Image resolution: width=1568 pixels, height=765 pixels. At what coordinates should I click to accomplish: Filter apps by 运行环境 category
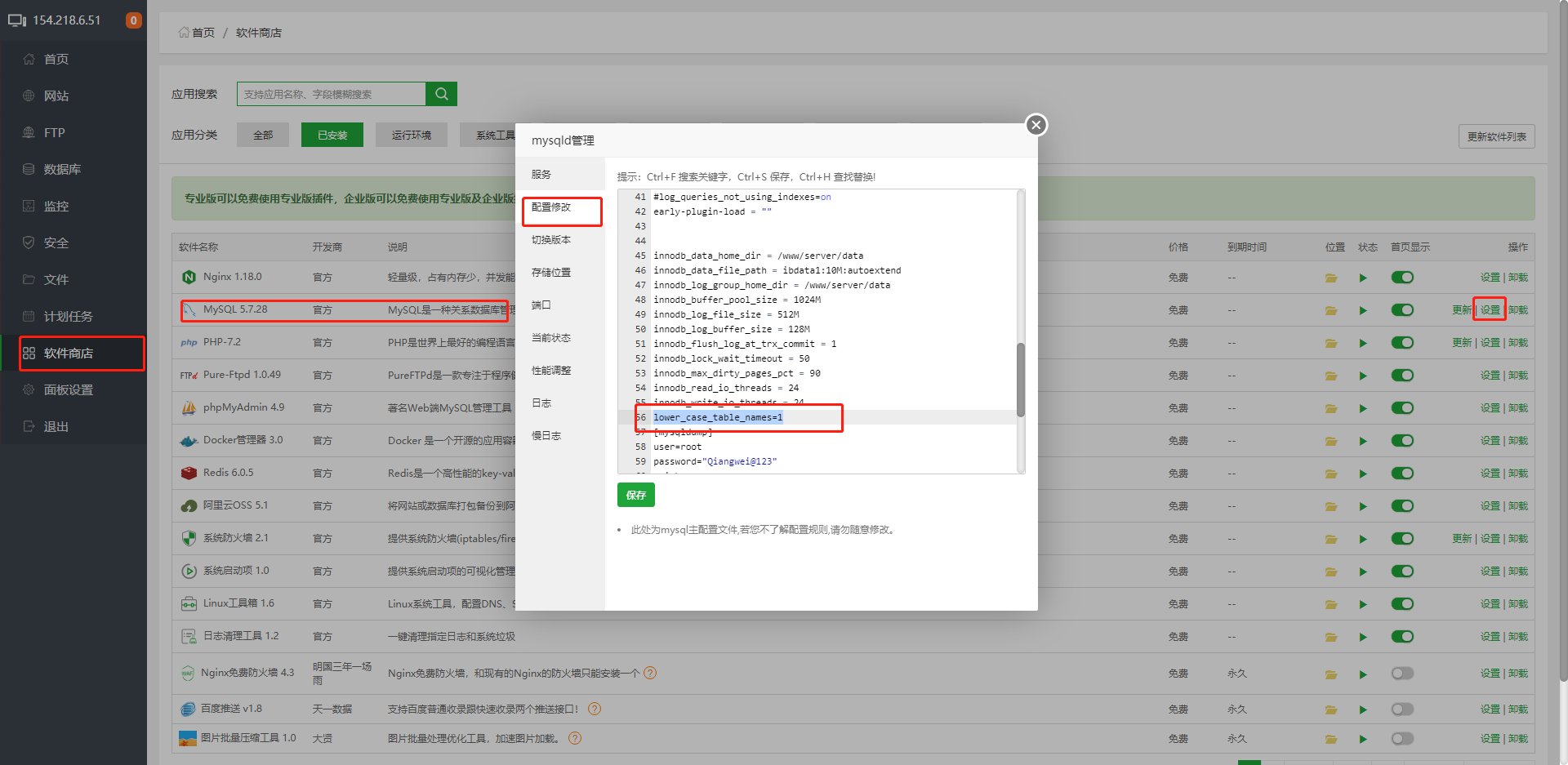pos(412,135)
